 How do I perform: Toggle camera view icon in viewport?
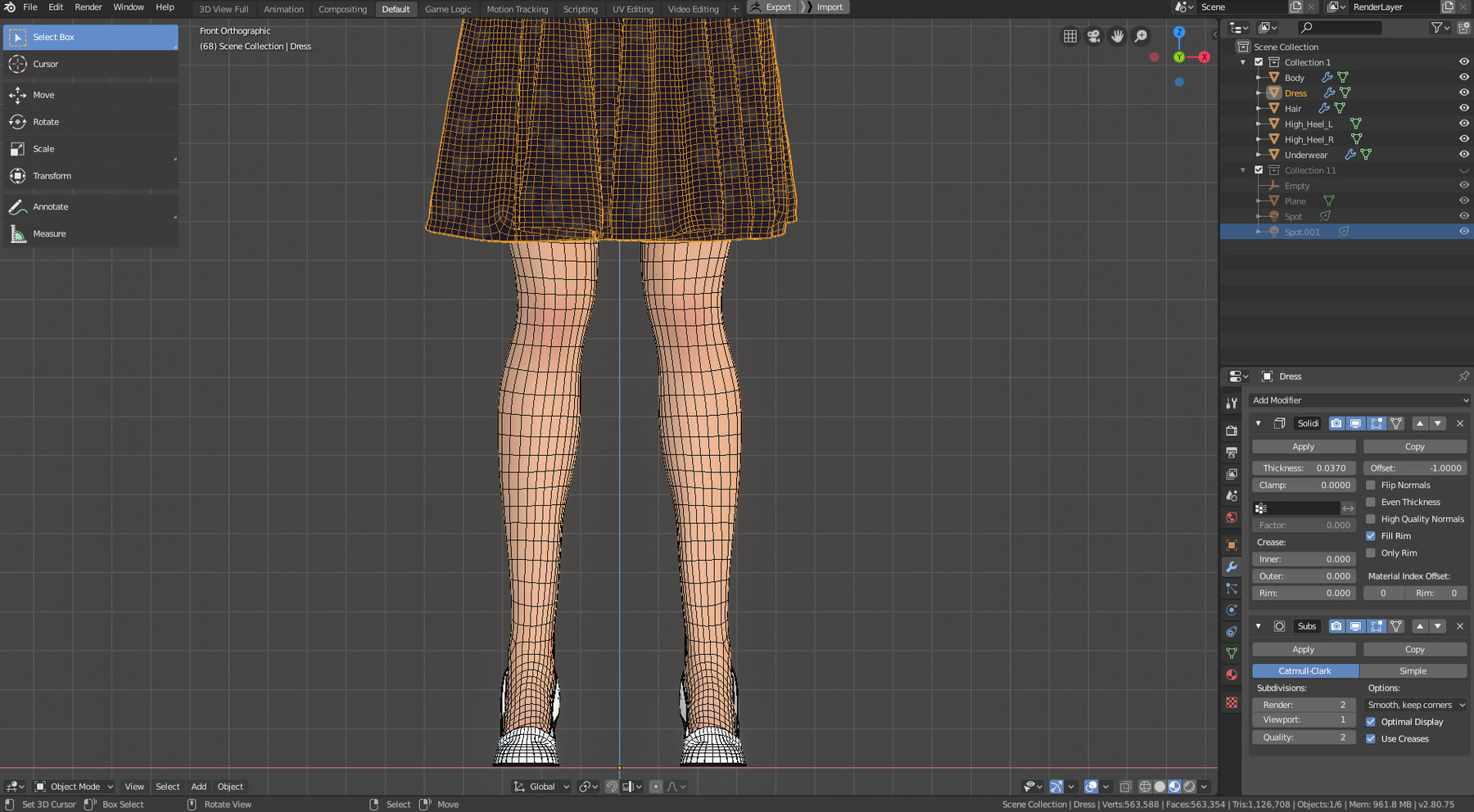coord(1094,36)
